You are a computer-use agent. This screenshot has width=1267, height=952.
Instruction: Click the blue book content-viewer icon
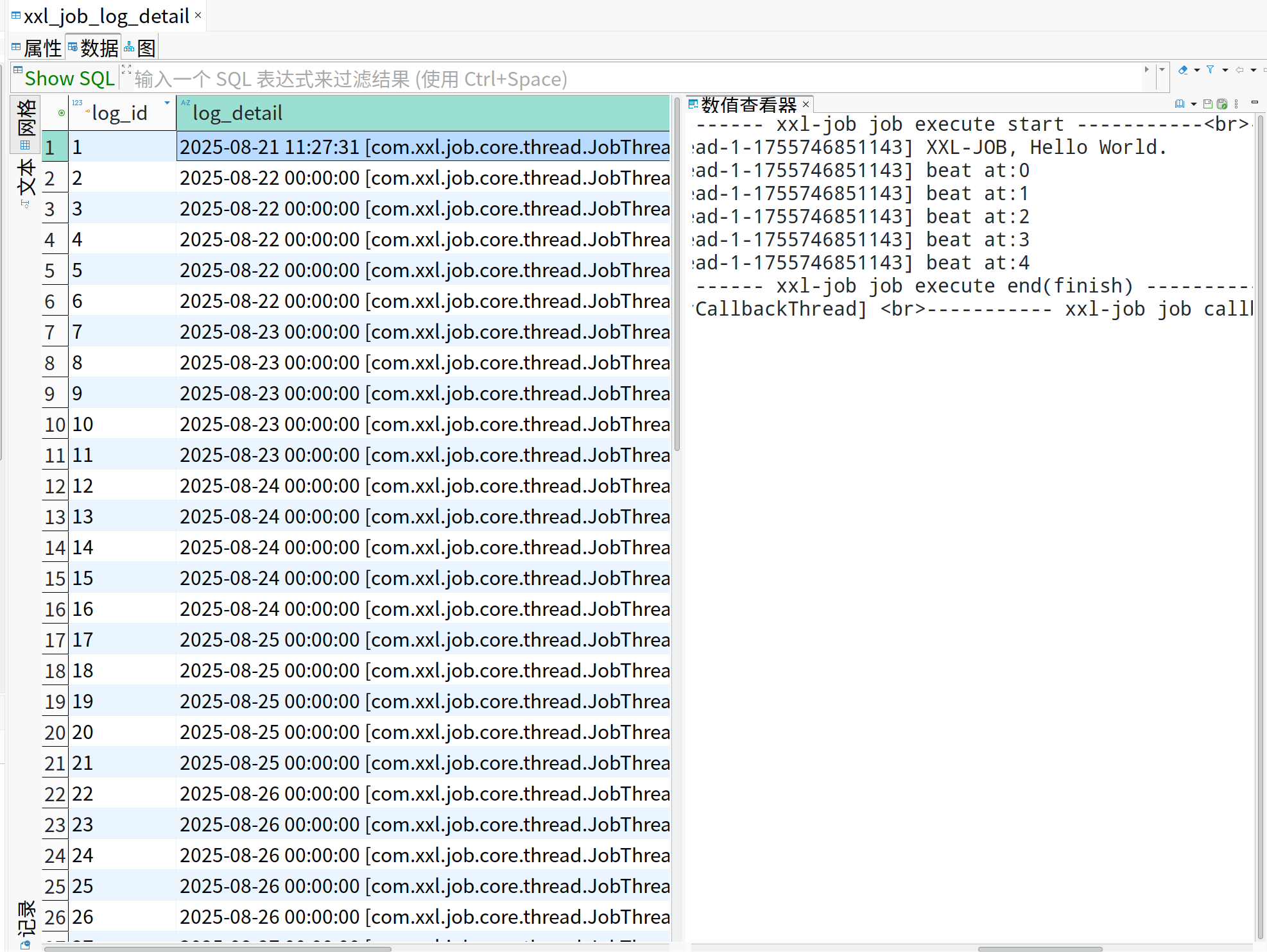tap(1180, 104)
